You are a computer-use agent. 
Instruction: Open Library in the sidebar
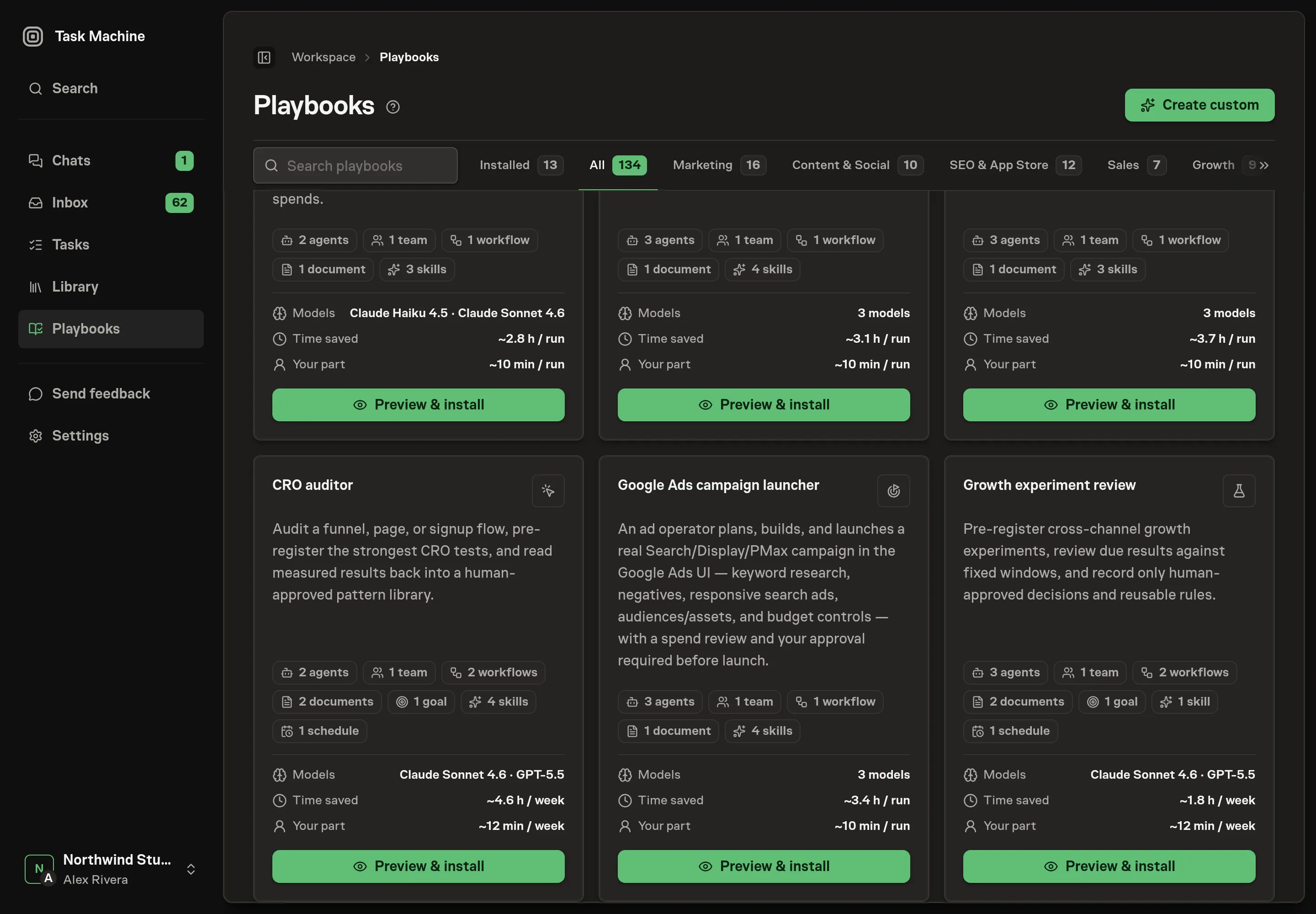pos(111,287)
